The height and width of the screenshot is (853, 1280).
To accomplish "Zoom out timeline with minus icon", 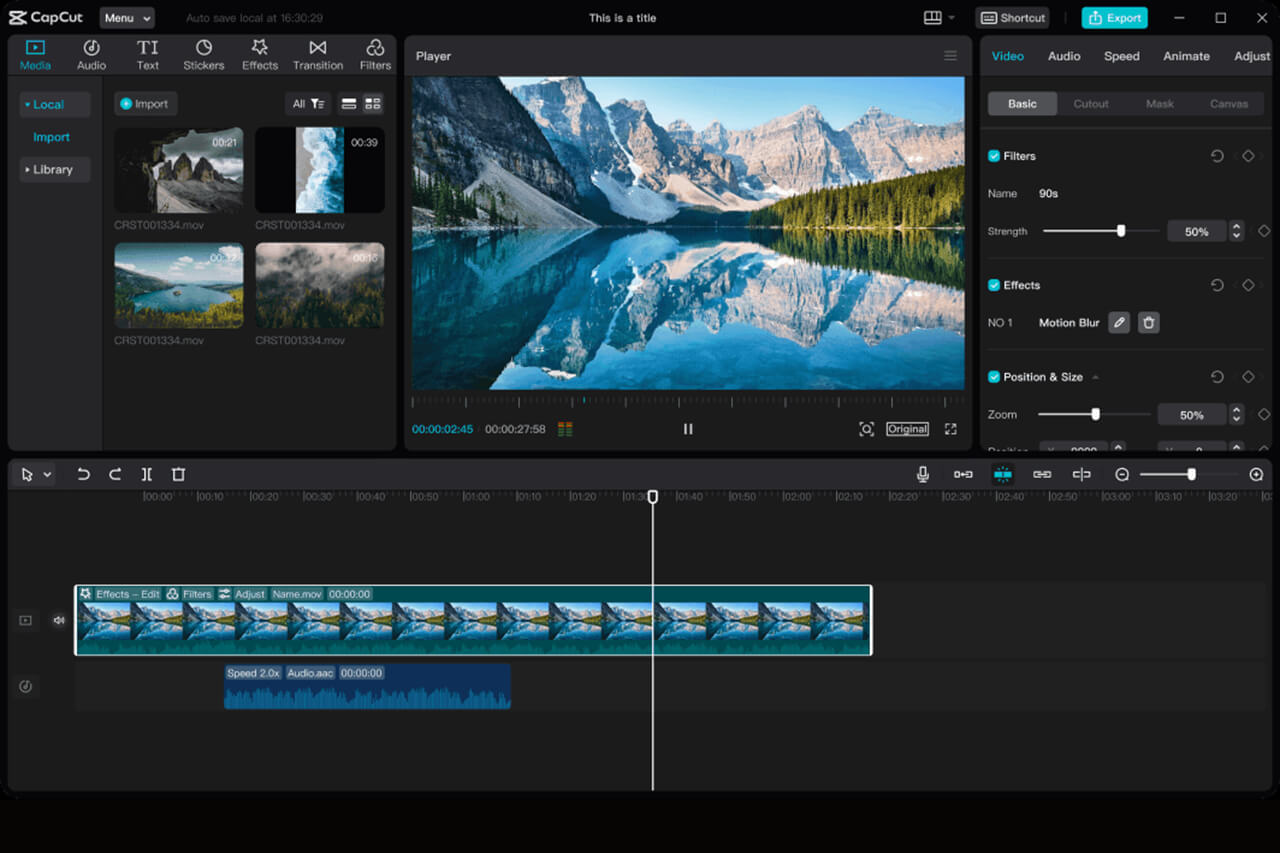I will pos(1122,474).
